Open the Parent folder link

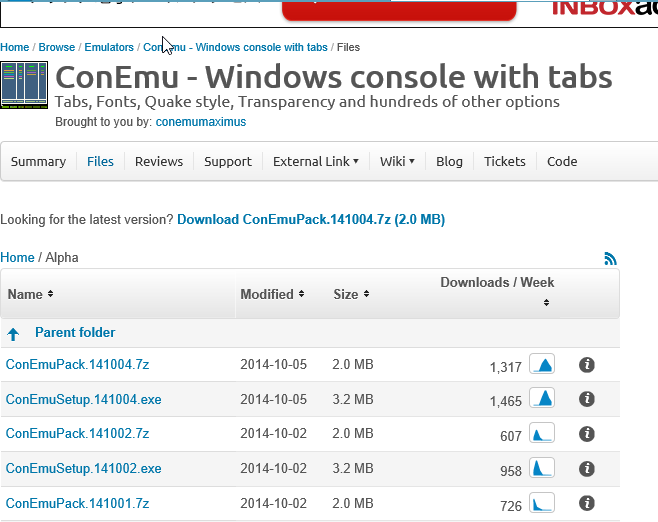[75, 332]
